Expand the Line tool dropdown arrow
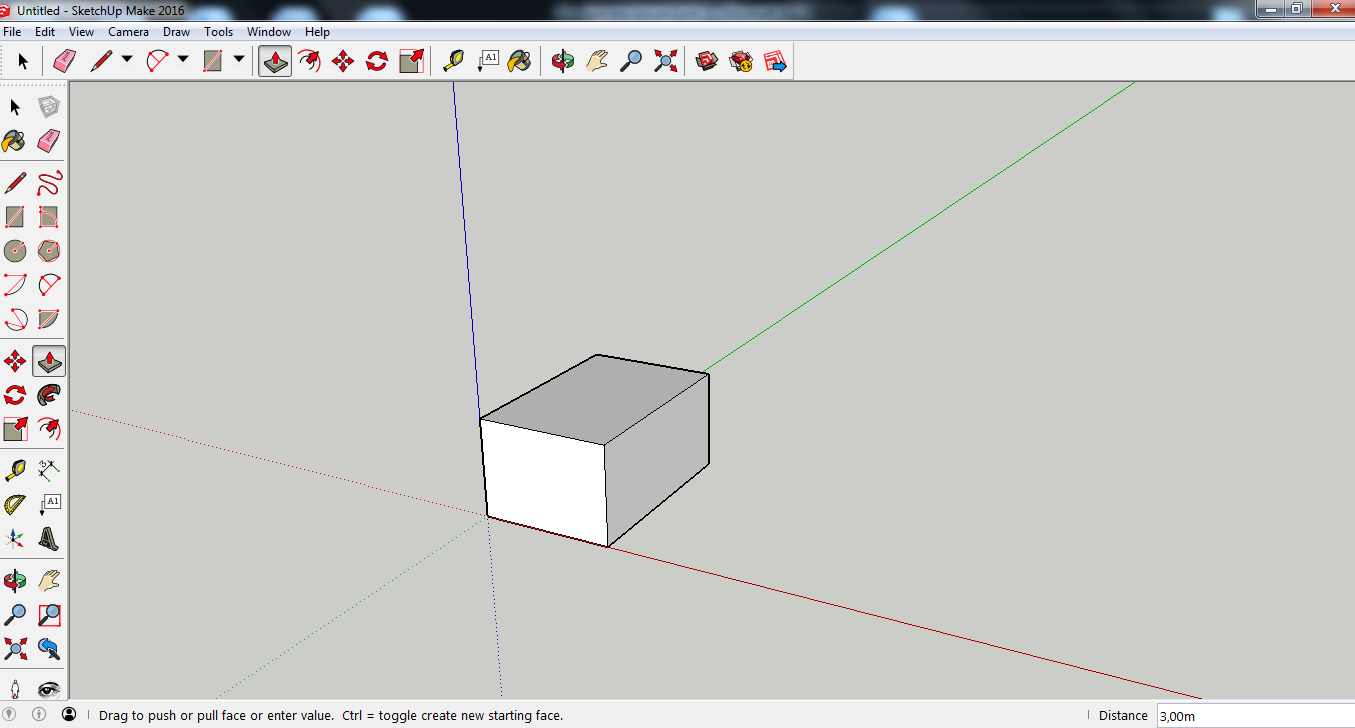 pyautogui.click(x=127, y=60)
